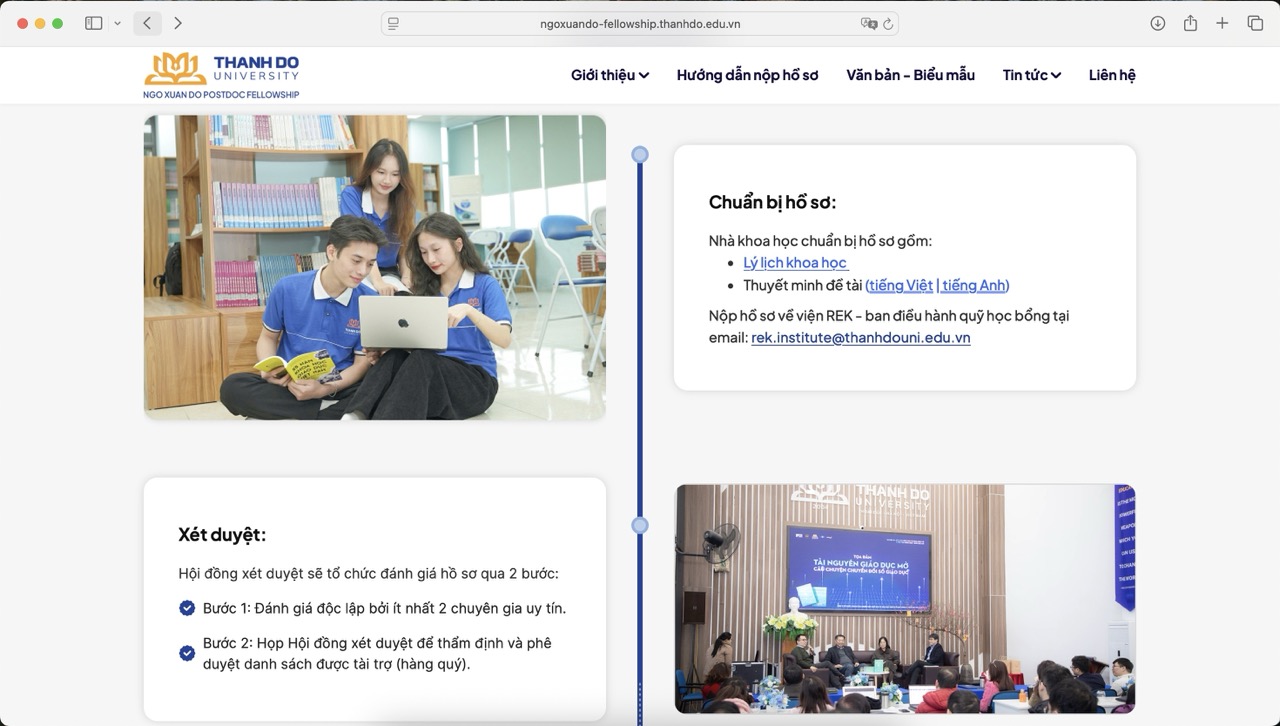The height and width of the screenshot is (726, 1280).
Task: Click the Safari back arrow button
Action: [x=147, y=23]
